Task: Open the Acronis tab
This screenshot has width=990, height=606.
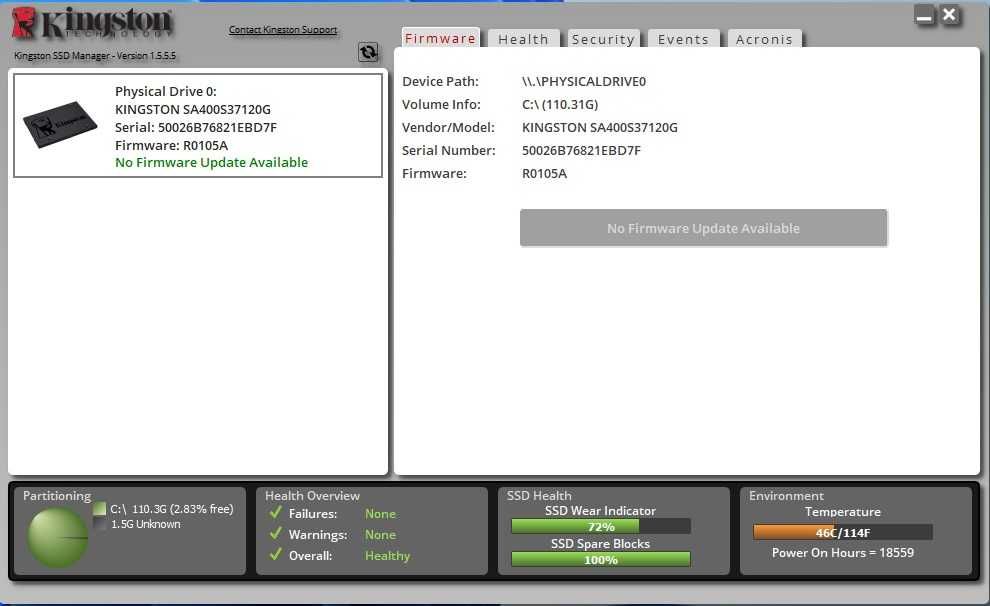Action: 764,39
